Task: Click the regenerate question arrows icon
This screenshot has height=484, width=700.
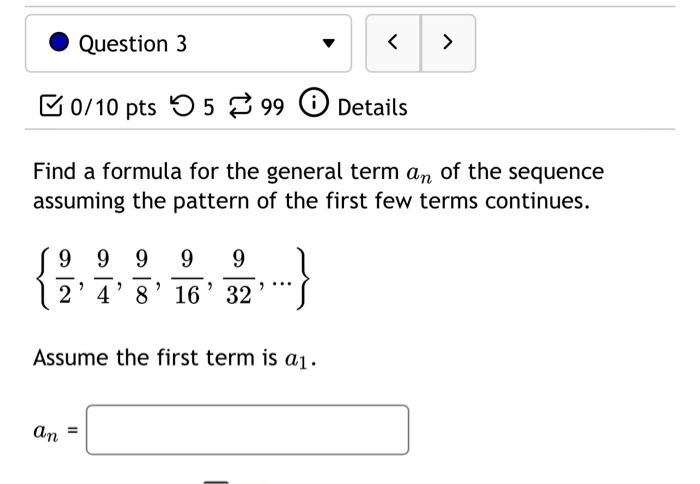Action: [241, 107]
